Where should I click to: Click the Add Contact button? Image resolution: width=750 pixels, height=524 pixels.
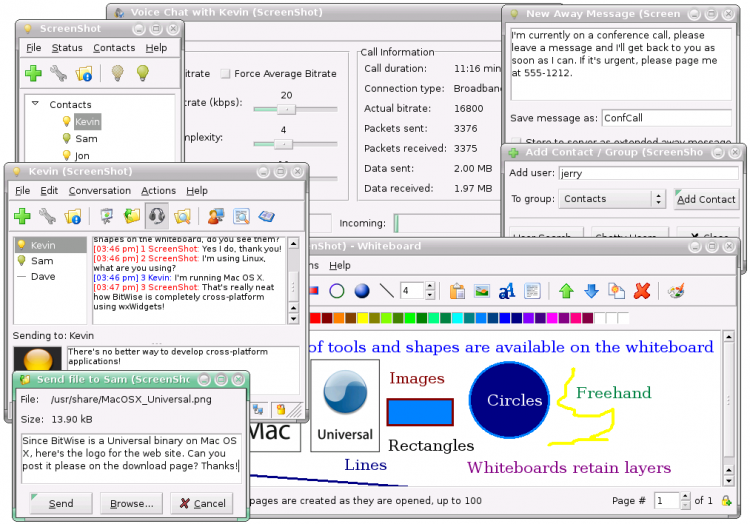pos(706,199)
